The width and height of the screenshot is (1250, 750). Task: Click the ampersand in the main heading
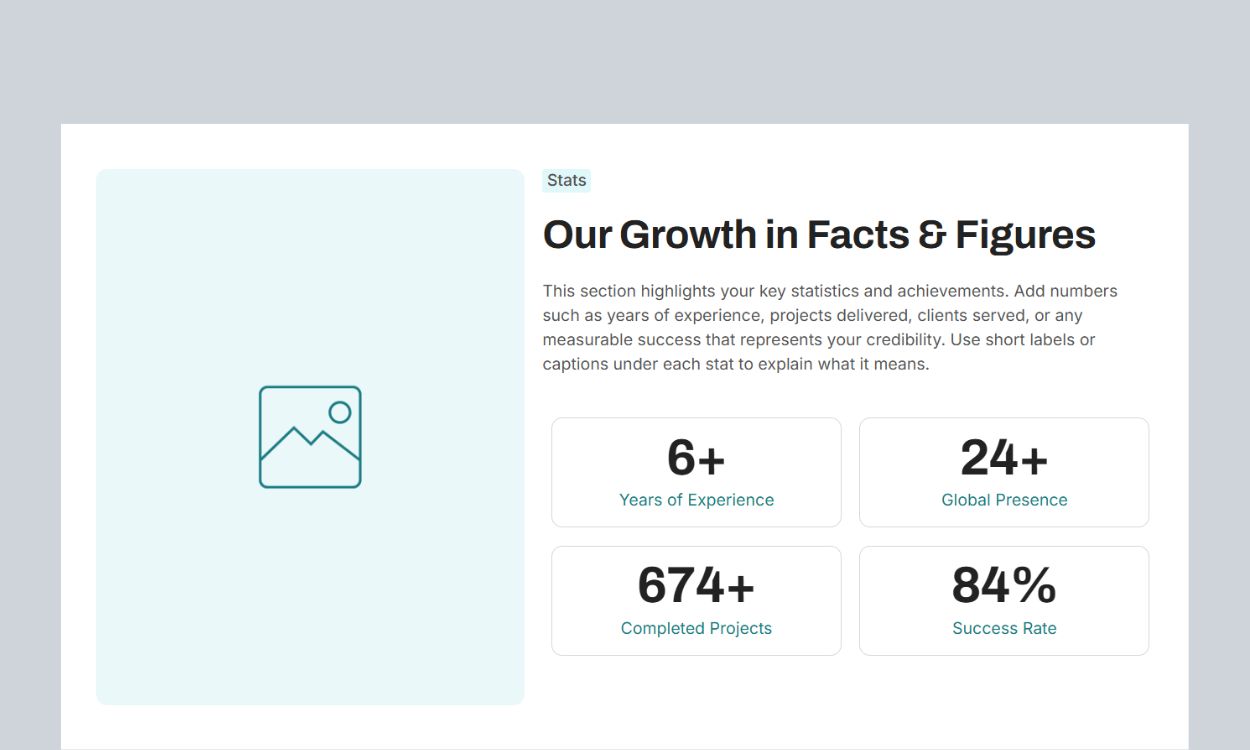(931, 235)
